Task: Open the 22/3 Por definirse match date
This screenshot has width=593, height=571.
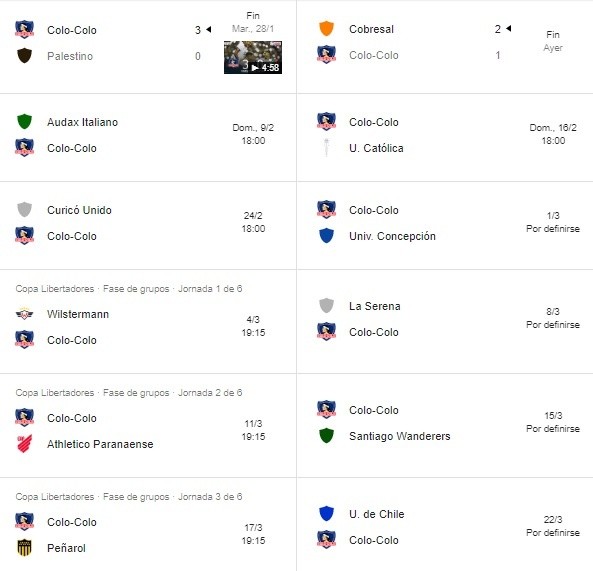Action: click(553, 526)
